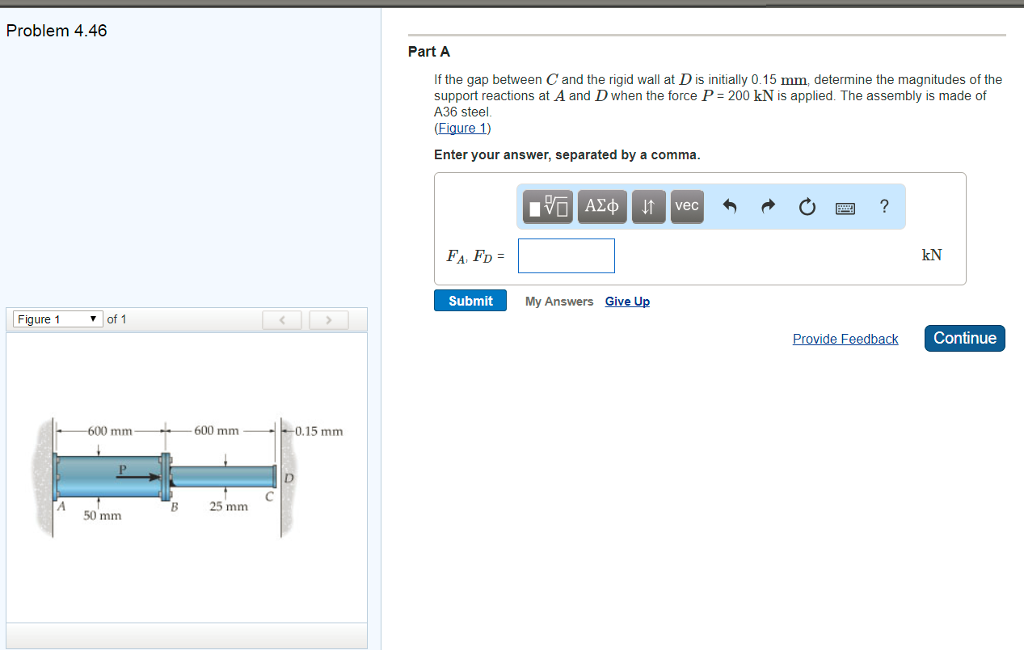Reset the answer with the circular arrow icon

coord(807,206)
